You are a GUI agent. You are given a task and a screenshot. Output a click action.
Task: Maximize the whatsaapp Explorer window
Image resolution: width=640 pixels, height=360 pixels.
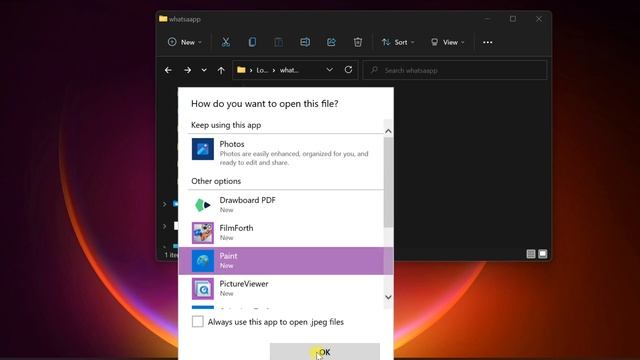(513, 19)
